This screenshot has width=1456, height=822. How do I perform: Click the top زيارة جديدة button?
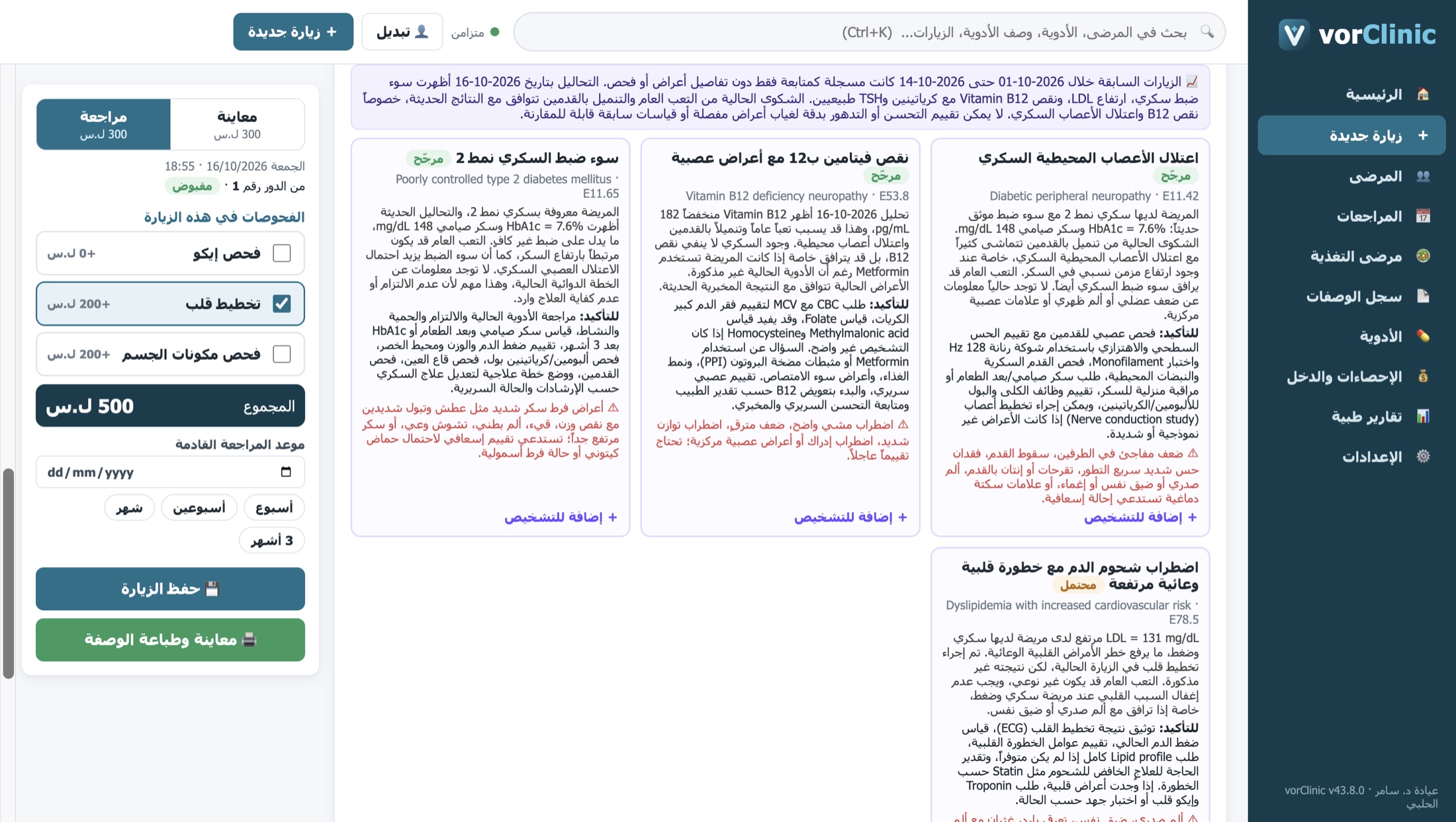click(x=293, y=32)
